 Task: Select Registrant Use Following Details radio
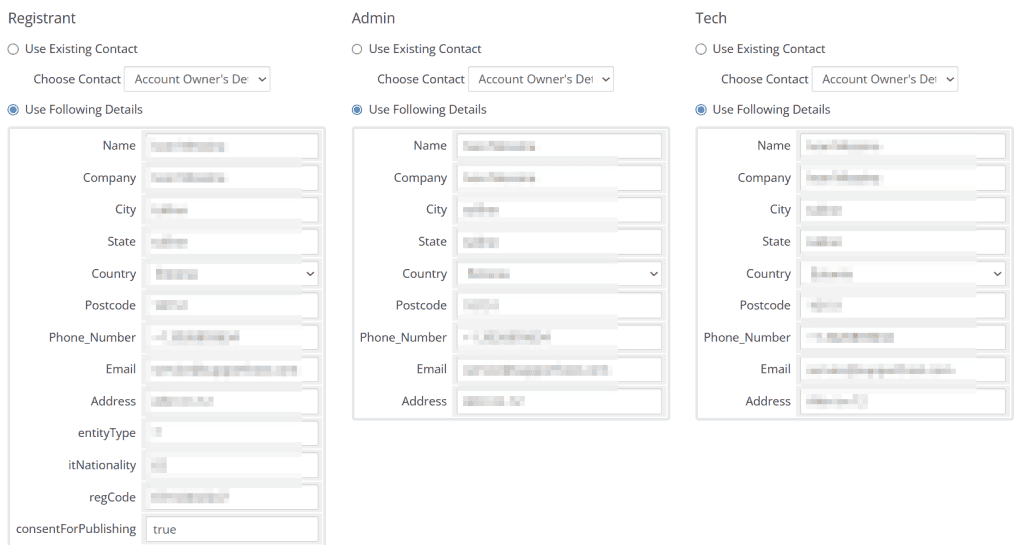(13, 110)
